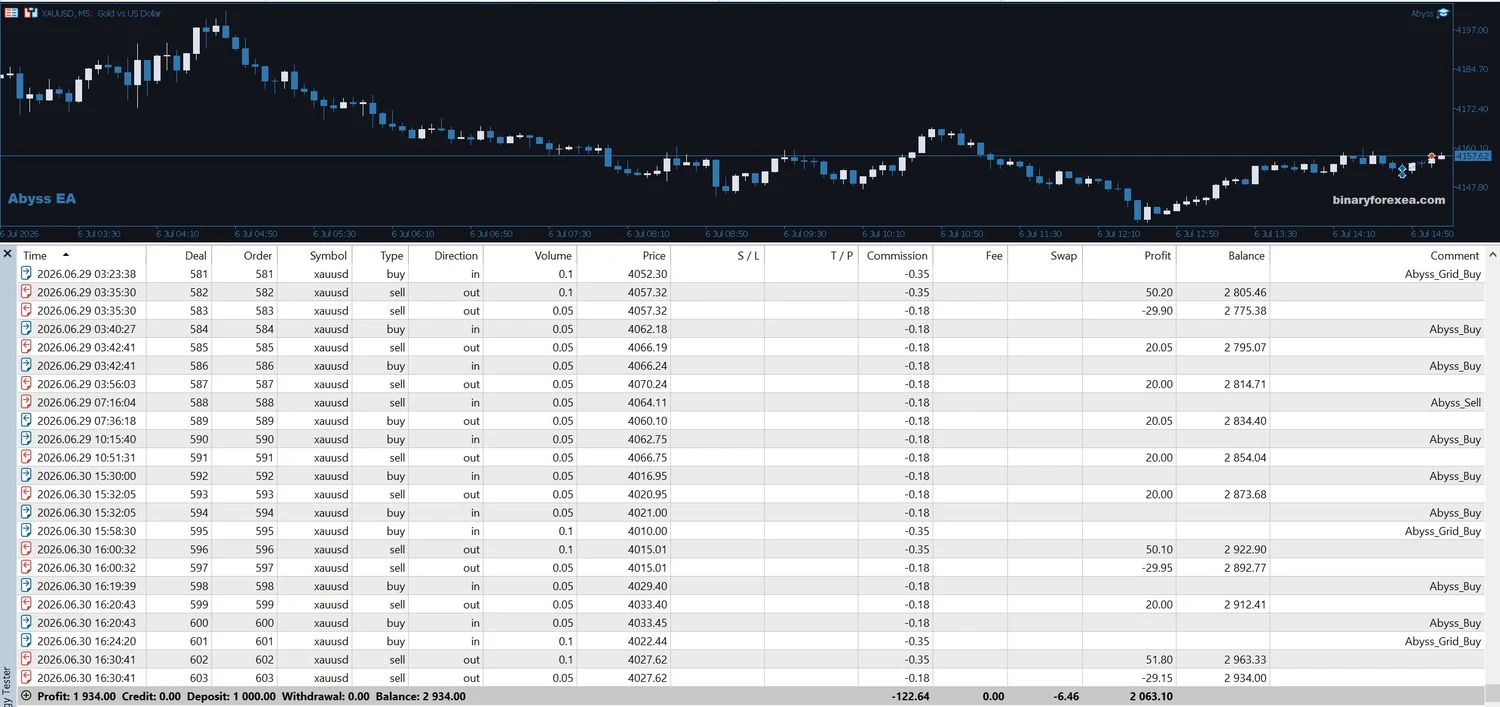
Task: Click sell deal icon for deal 583
Action: 27,311
